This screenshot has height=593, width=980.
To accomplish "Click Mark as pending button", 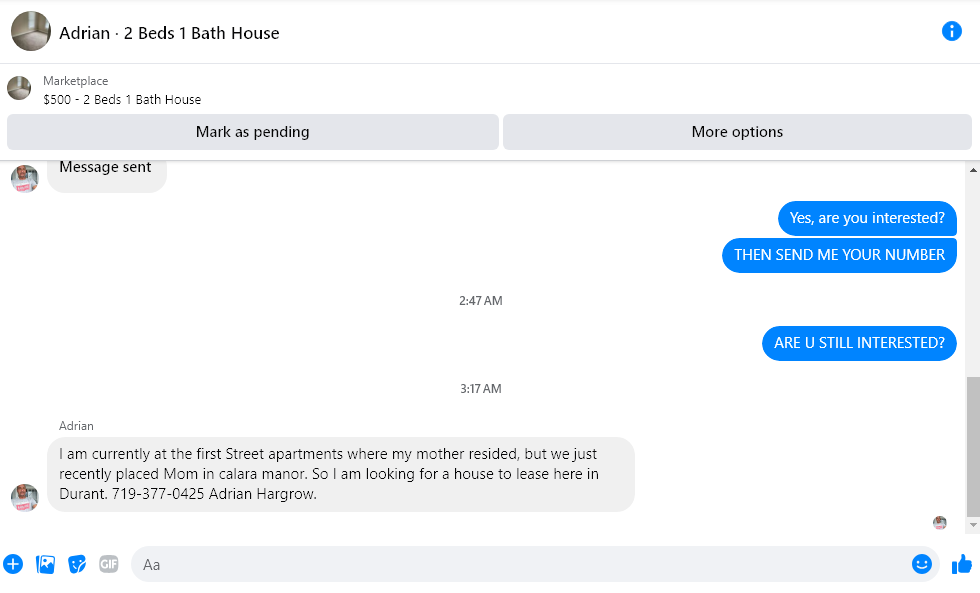I will (x=252, y=132).
